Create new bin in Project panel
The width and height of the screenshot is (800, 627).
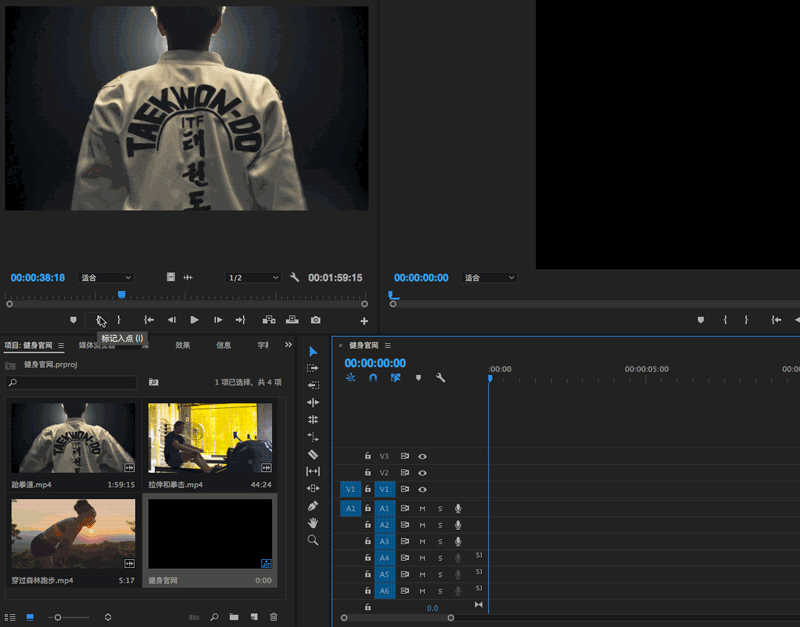234,617
